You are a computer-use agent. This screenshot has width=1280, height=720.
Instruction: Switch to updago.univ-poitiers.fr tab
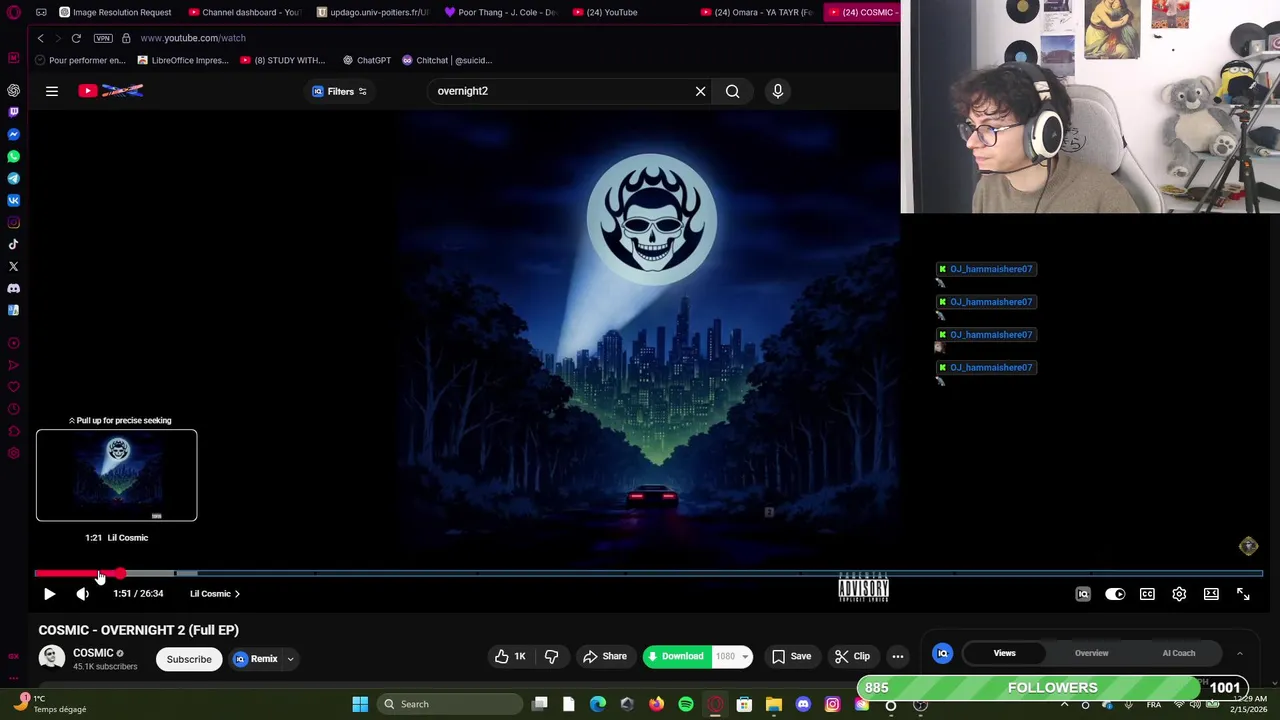pyautogui.click(x=372, y=12)
